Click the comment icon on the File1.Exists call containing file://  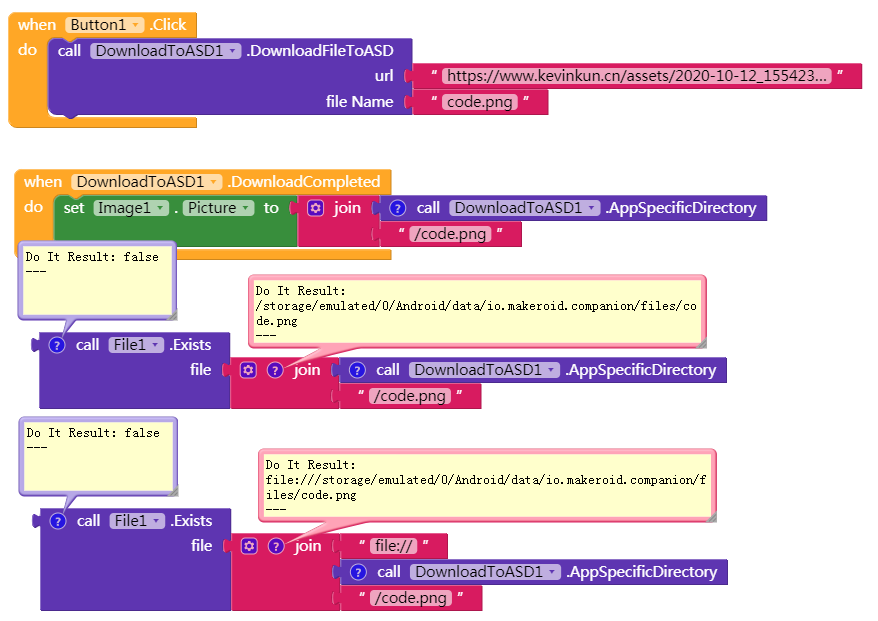click(58, 521)
